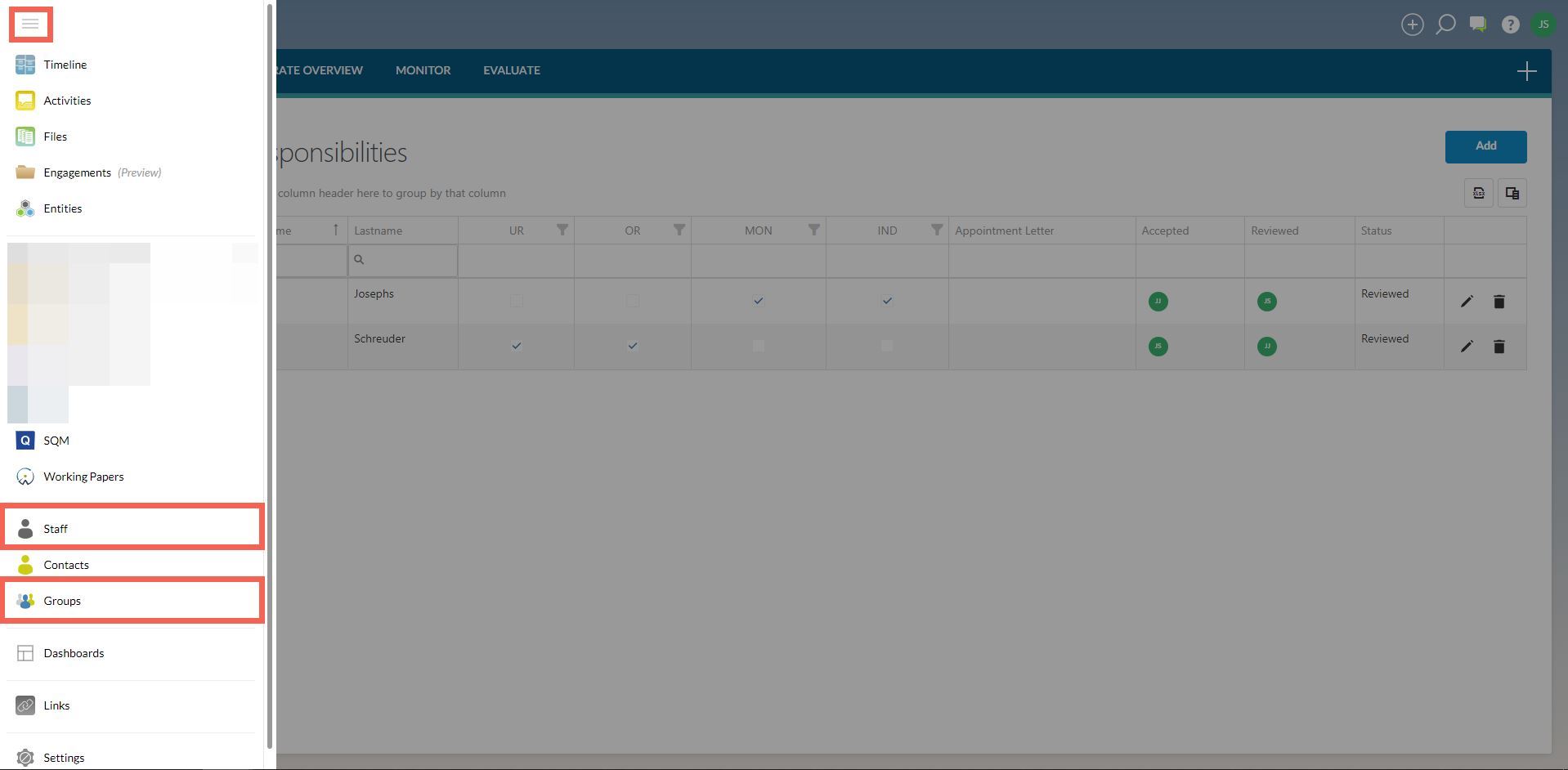Click the Settings gear icon
Image resolution: width=1568 pixels, height=770 pixels.
[x=25, y=758]
